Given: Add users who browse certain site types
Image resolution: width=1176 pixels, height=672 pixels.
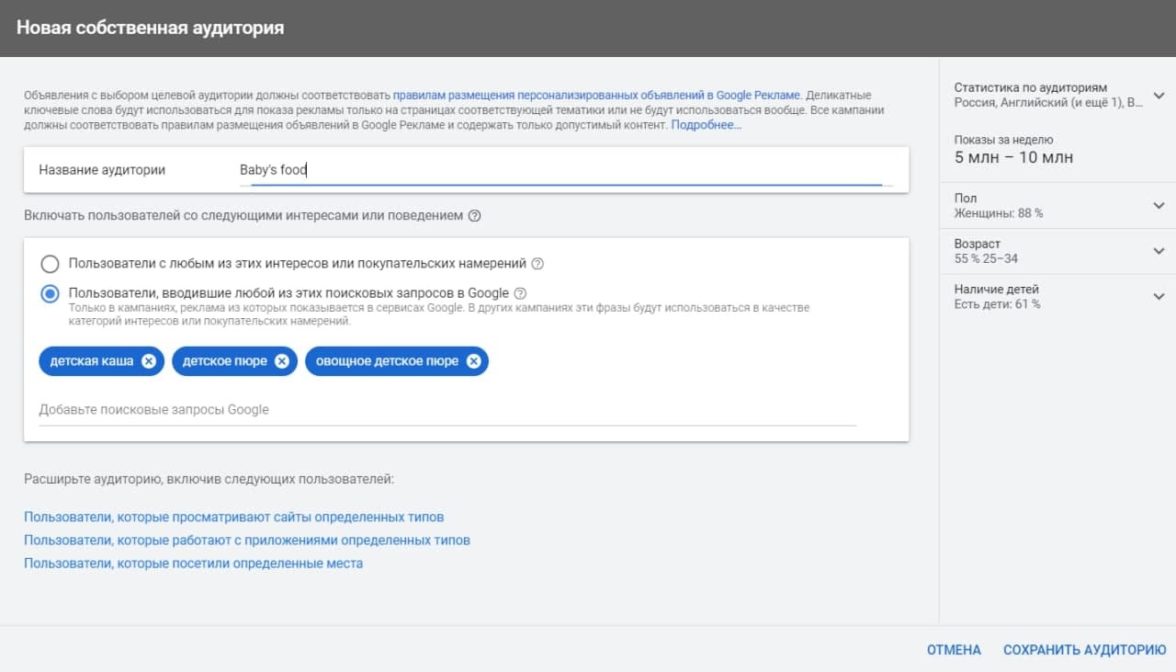Looking at the screenshot, I should (x=234, y=517).
